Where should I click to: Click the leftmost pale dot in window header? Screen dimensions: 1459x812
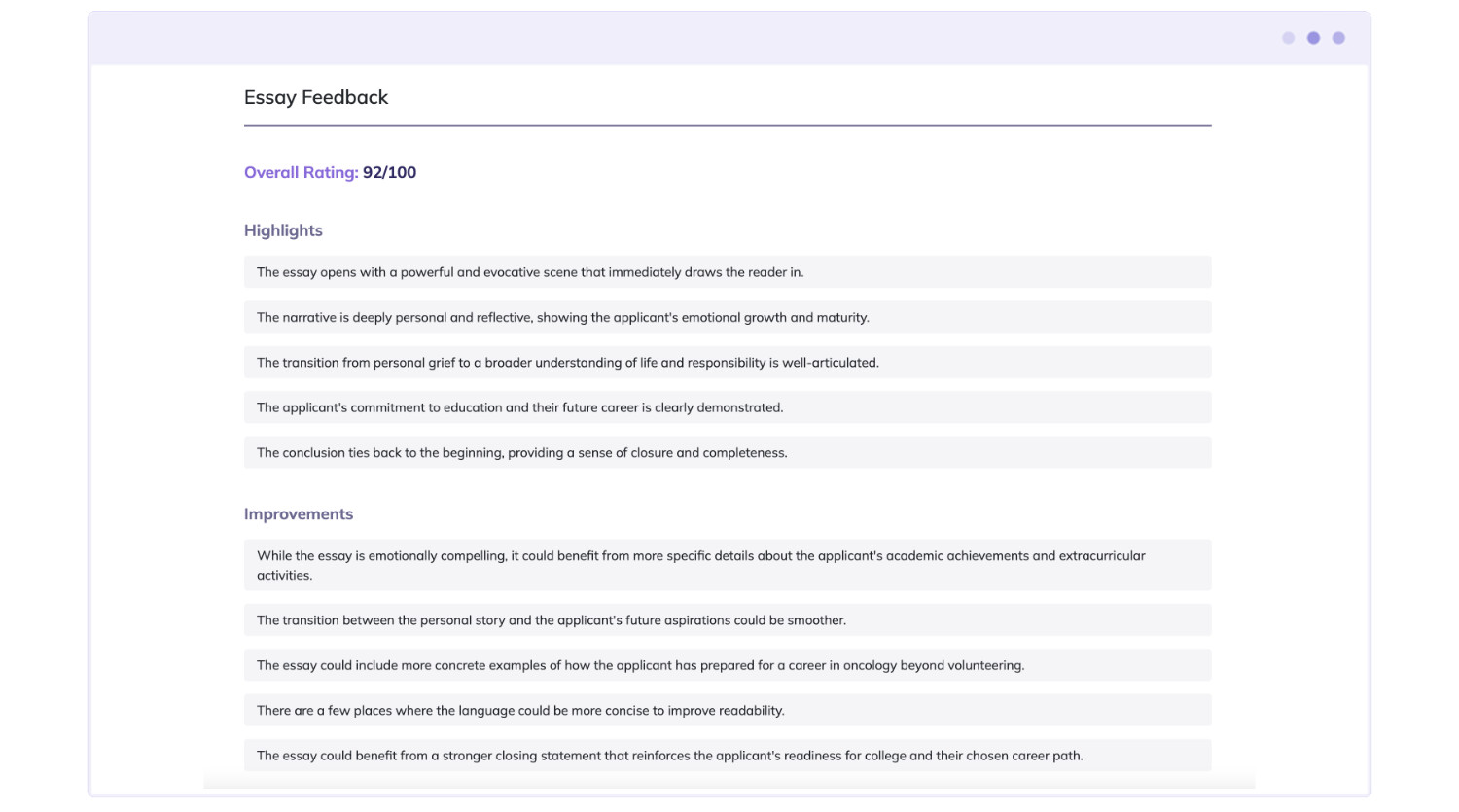coord(1288,38)
